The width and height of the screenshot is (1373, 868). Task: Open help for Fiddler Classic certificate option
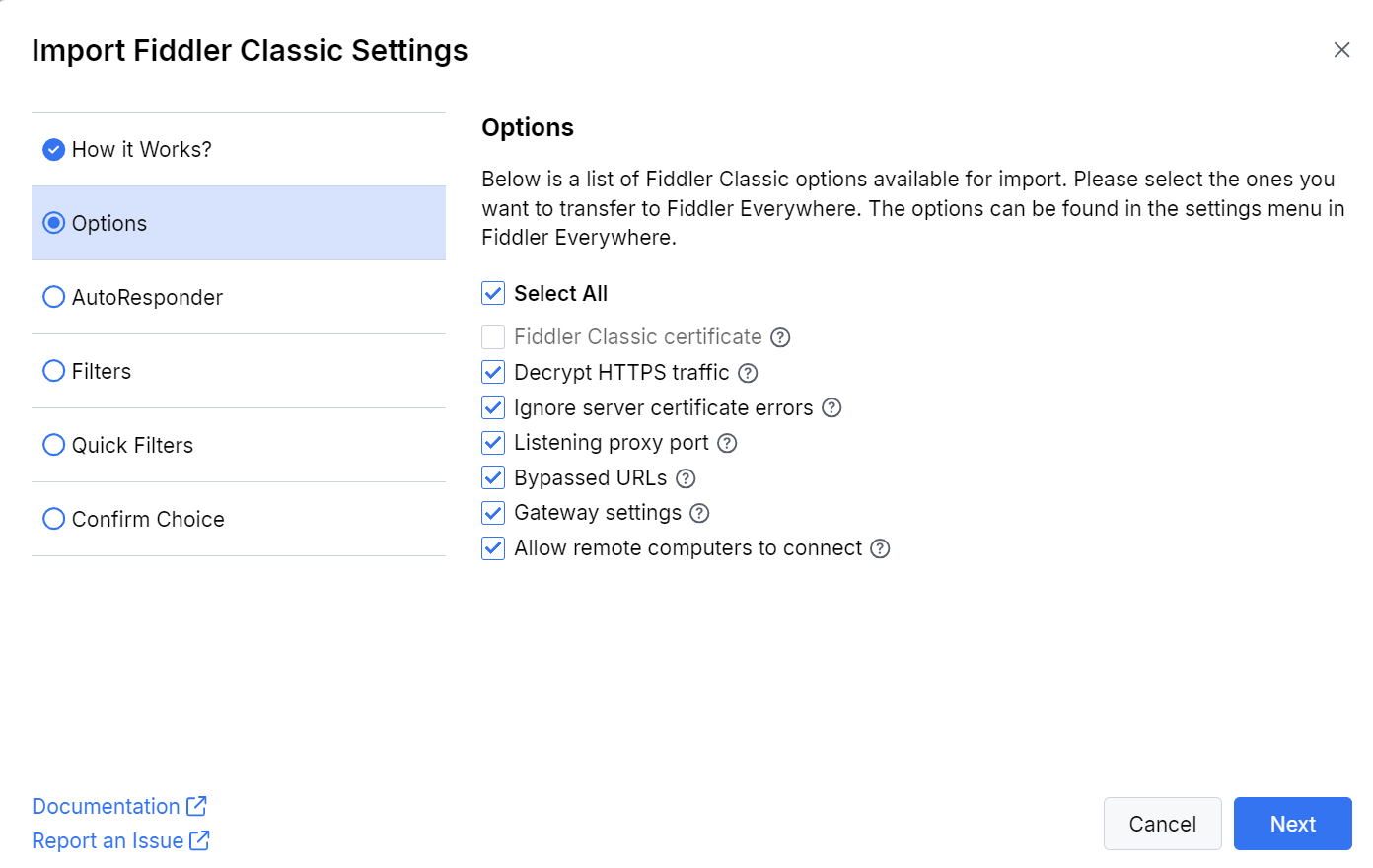(x=780, y=336)
